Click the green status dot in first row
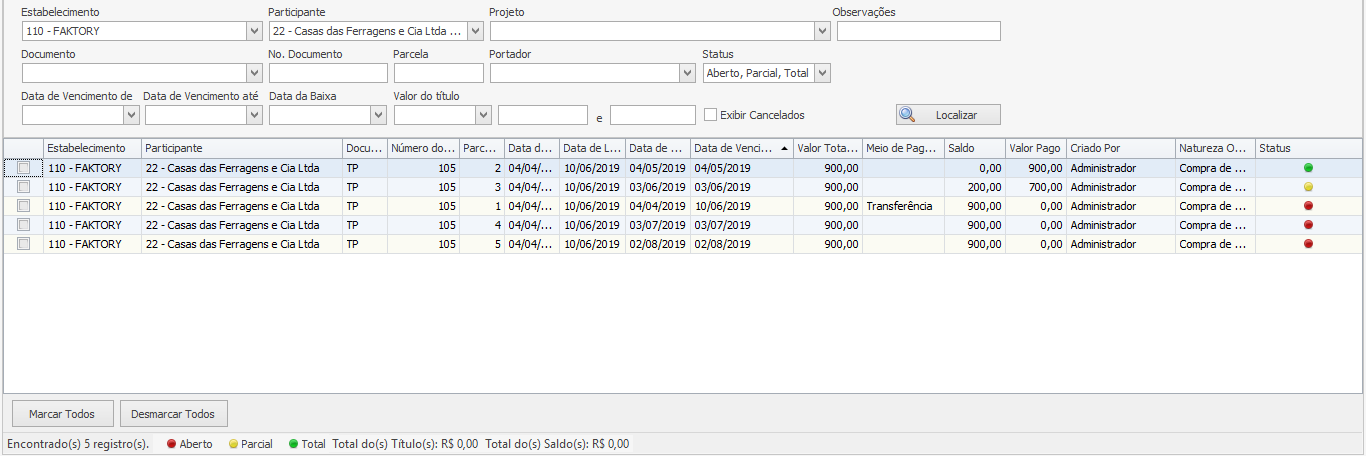1366x456 pixels. coord(1308,168)
